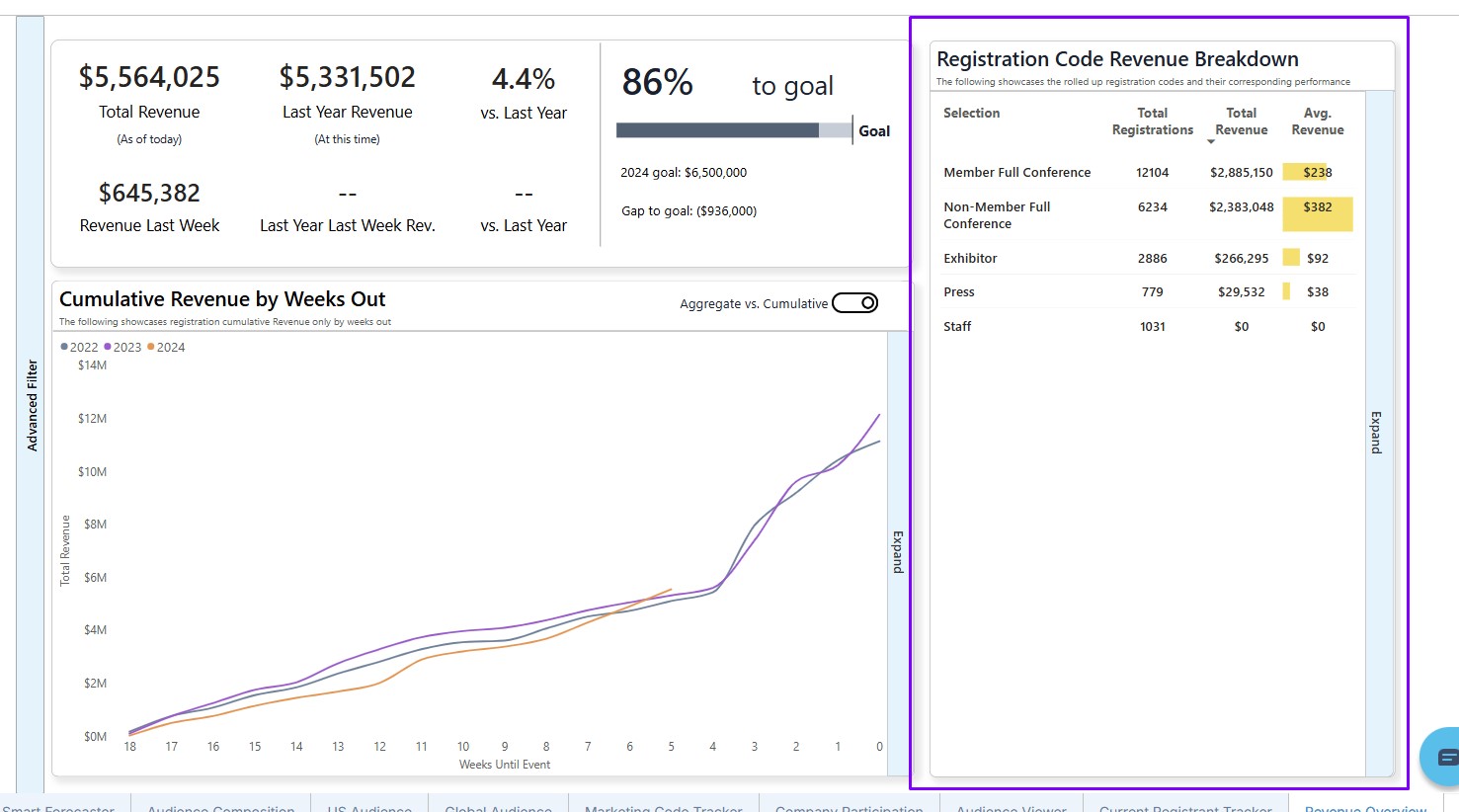Open the Marketing Code Tracker tab
Image resolution: width=1459 pixels, height=812 pixels.
663,806
